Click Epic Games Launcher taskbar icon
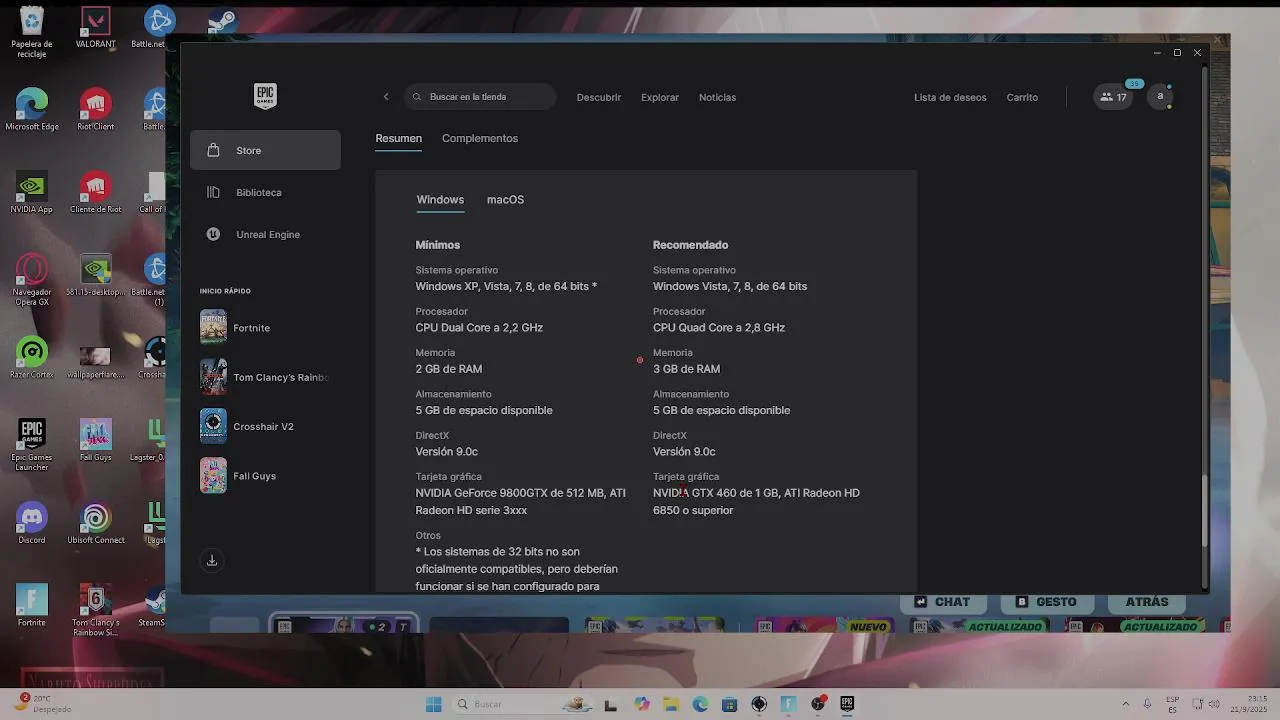The height and width of the screenshot is (720, 1280). [847, 704]
